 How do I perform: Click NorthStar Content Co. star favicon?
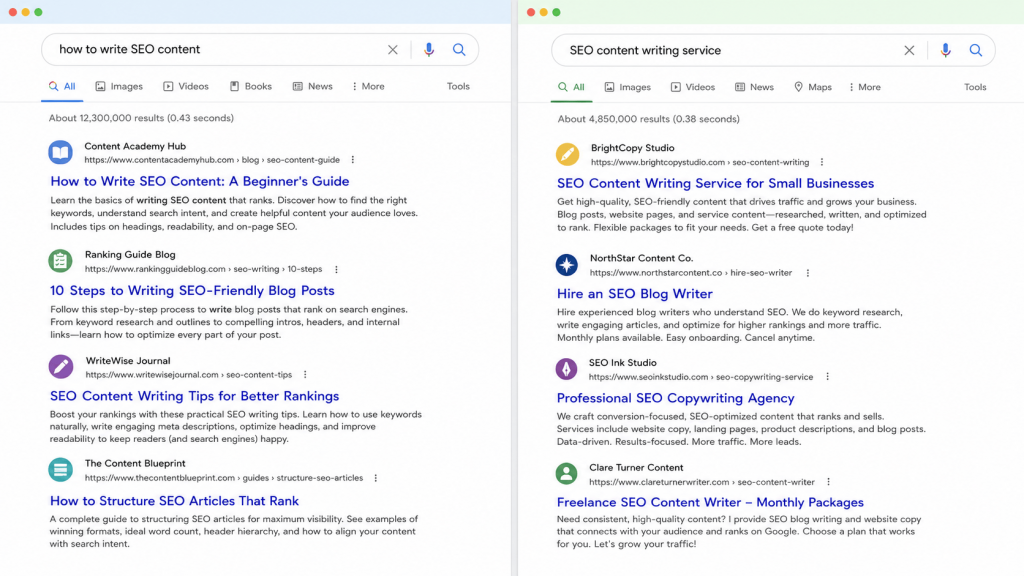tap(566, 264)
